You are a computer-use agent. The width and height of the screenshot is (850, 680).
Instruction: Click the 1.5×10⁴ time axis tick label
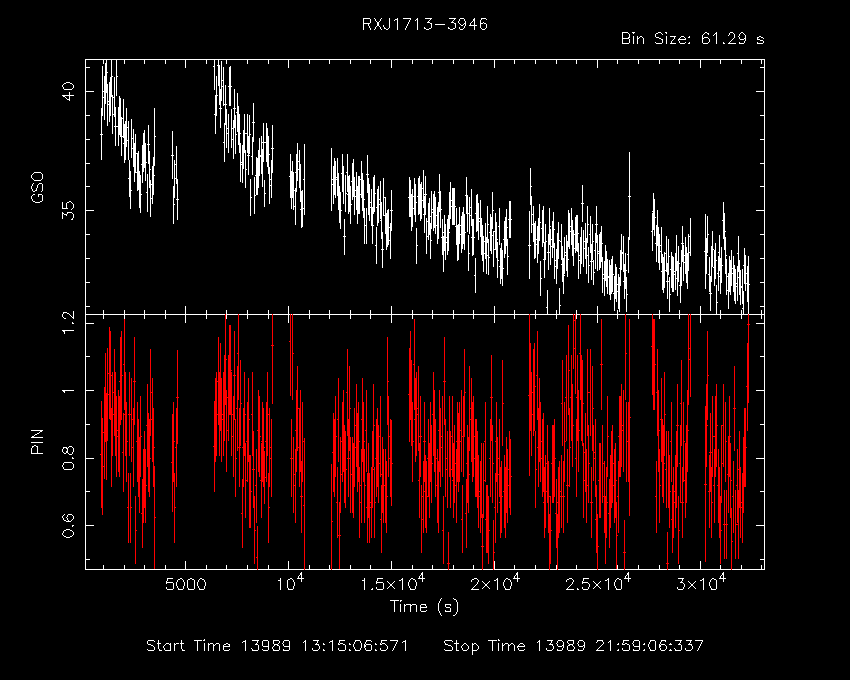[x=393, y=582]
